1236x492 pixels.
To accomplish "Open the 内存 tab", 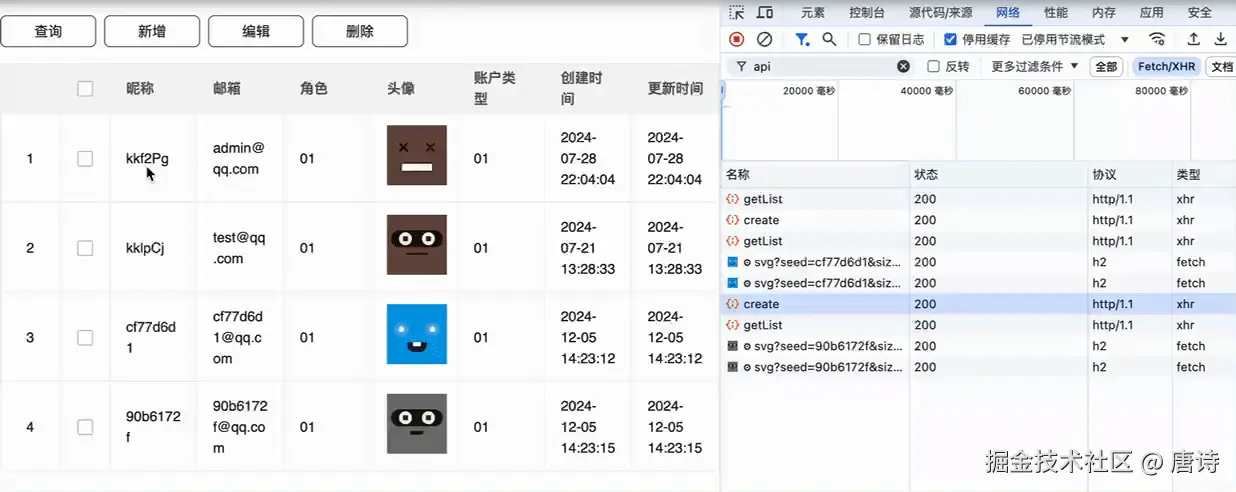I will pos(1104,13).
